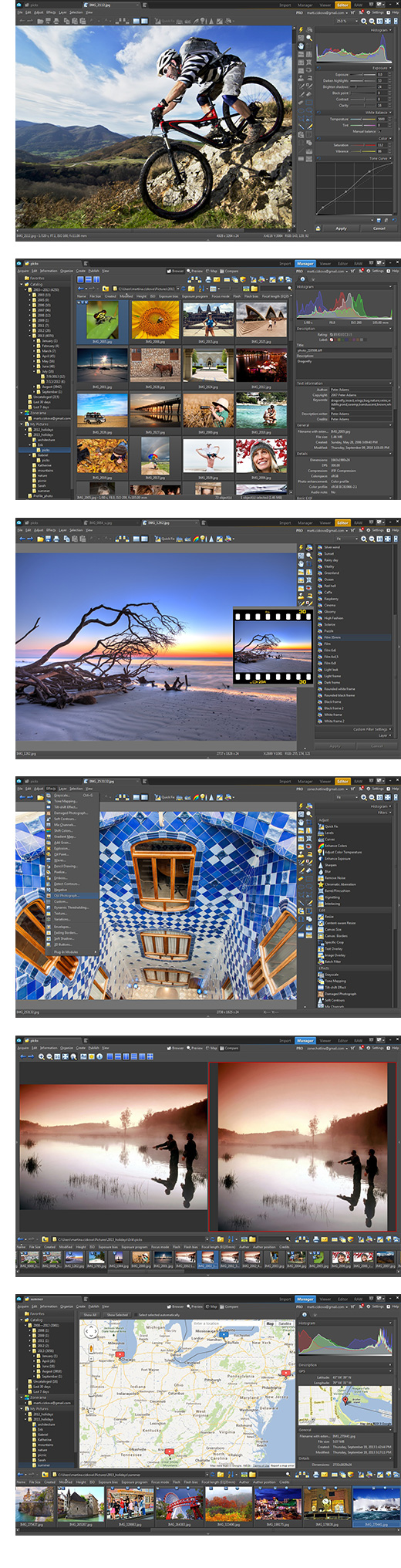This screenshot has width=401, height=1568.
Task: Click the Exposure slider in mountain biker editor
Action: 362,75
